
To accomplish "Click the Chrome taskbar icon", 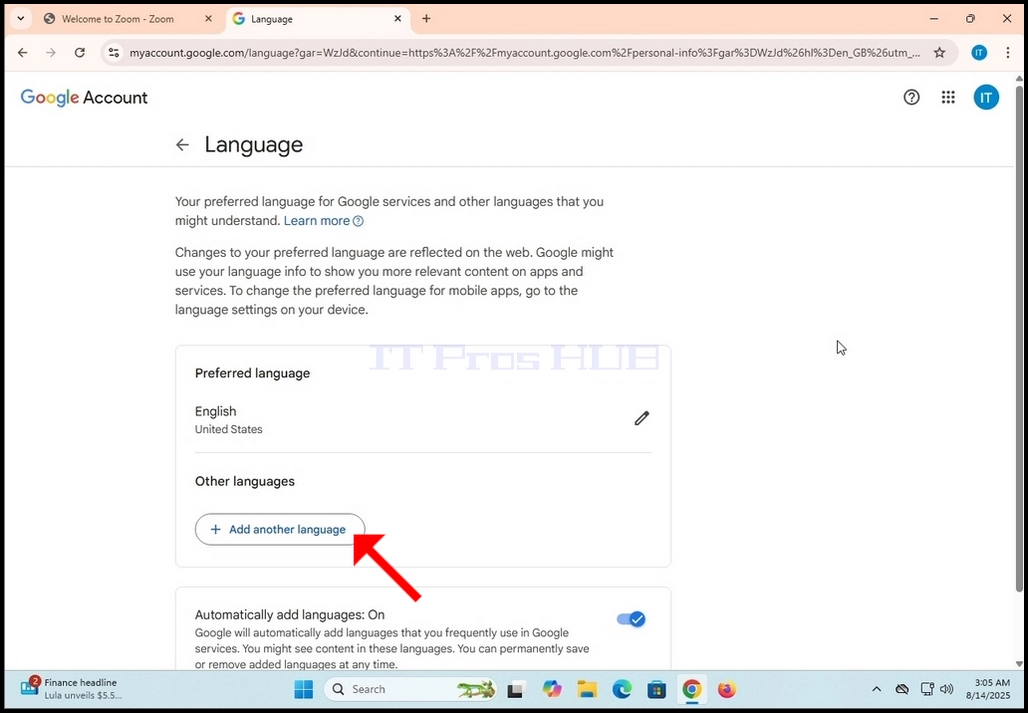I will click(692, 689).
